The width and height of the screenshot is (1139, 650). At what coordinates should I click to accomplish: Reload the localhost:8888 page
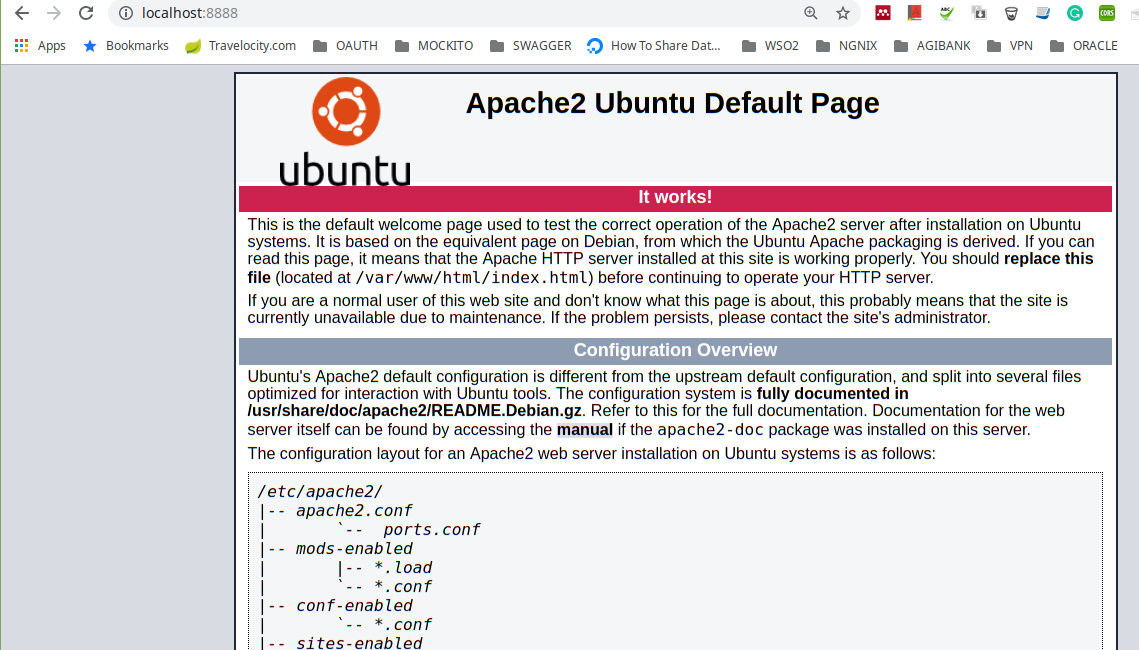86,13
